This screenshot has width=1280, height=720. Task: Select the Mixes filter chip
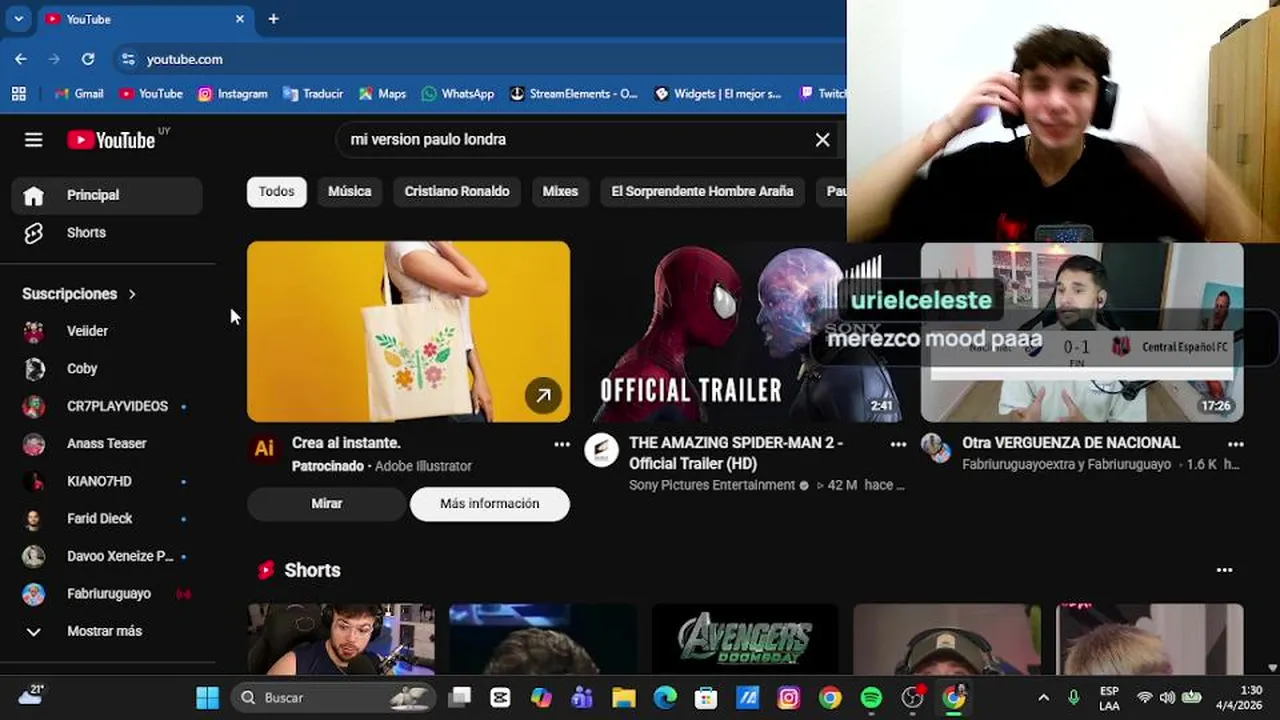coord(560,191)
